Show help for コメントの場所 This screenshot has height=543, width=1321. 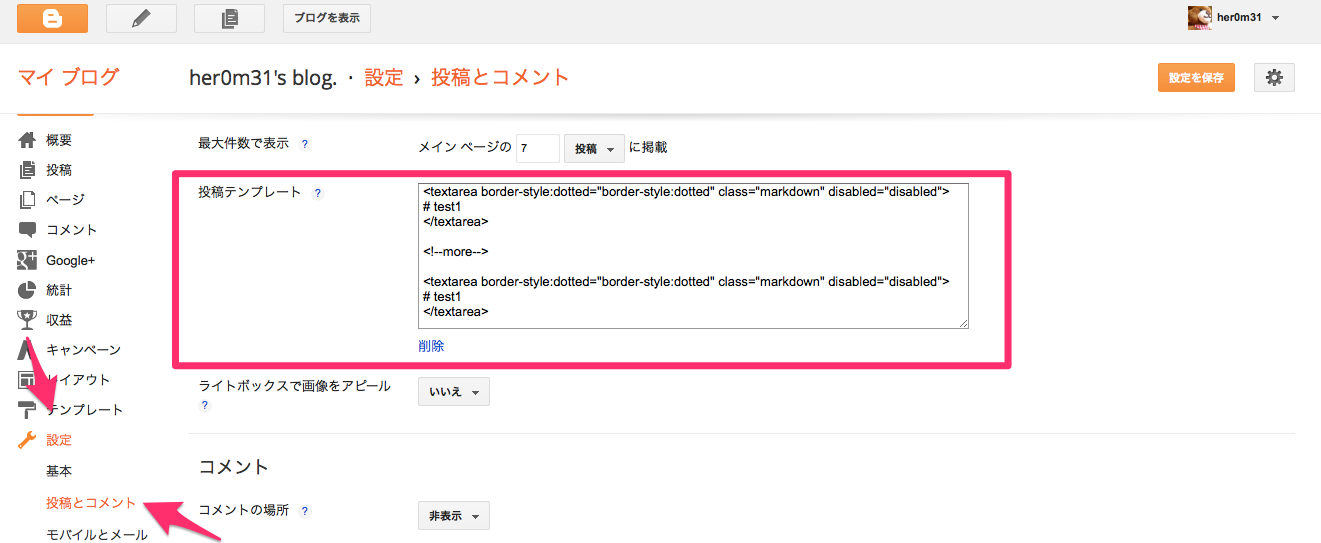click(305, 511)
